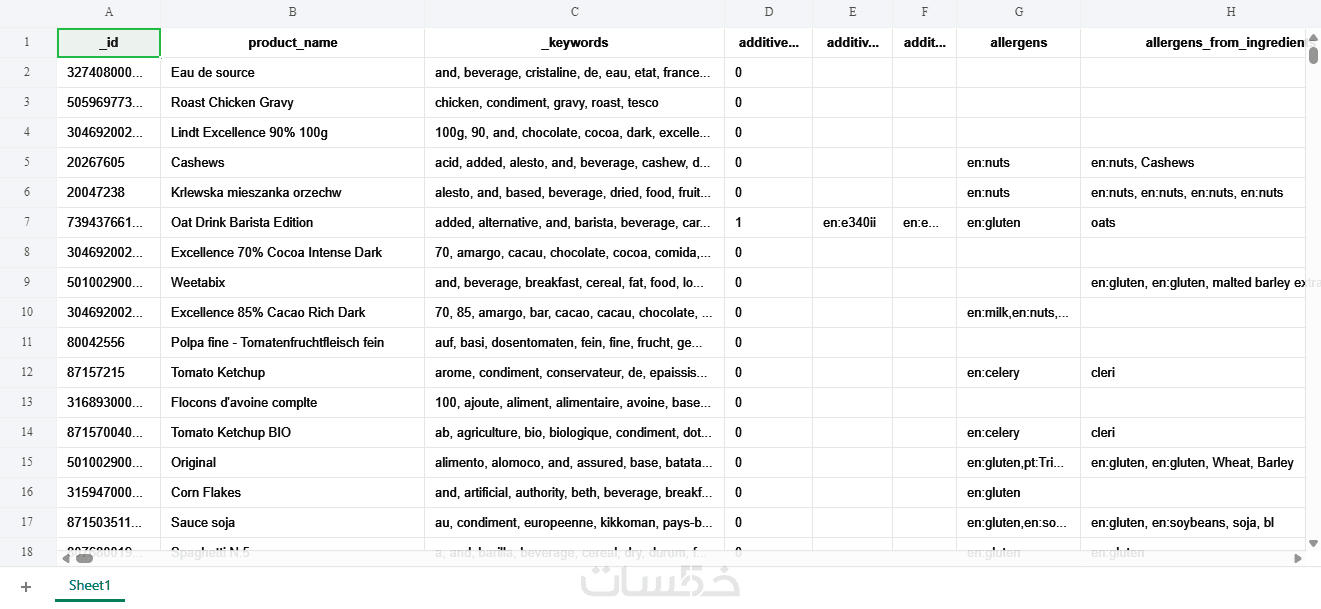Click the id cell 20047238
Viewport: 1321px width, 609px height.
(x=109, y=192)
